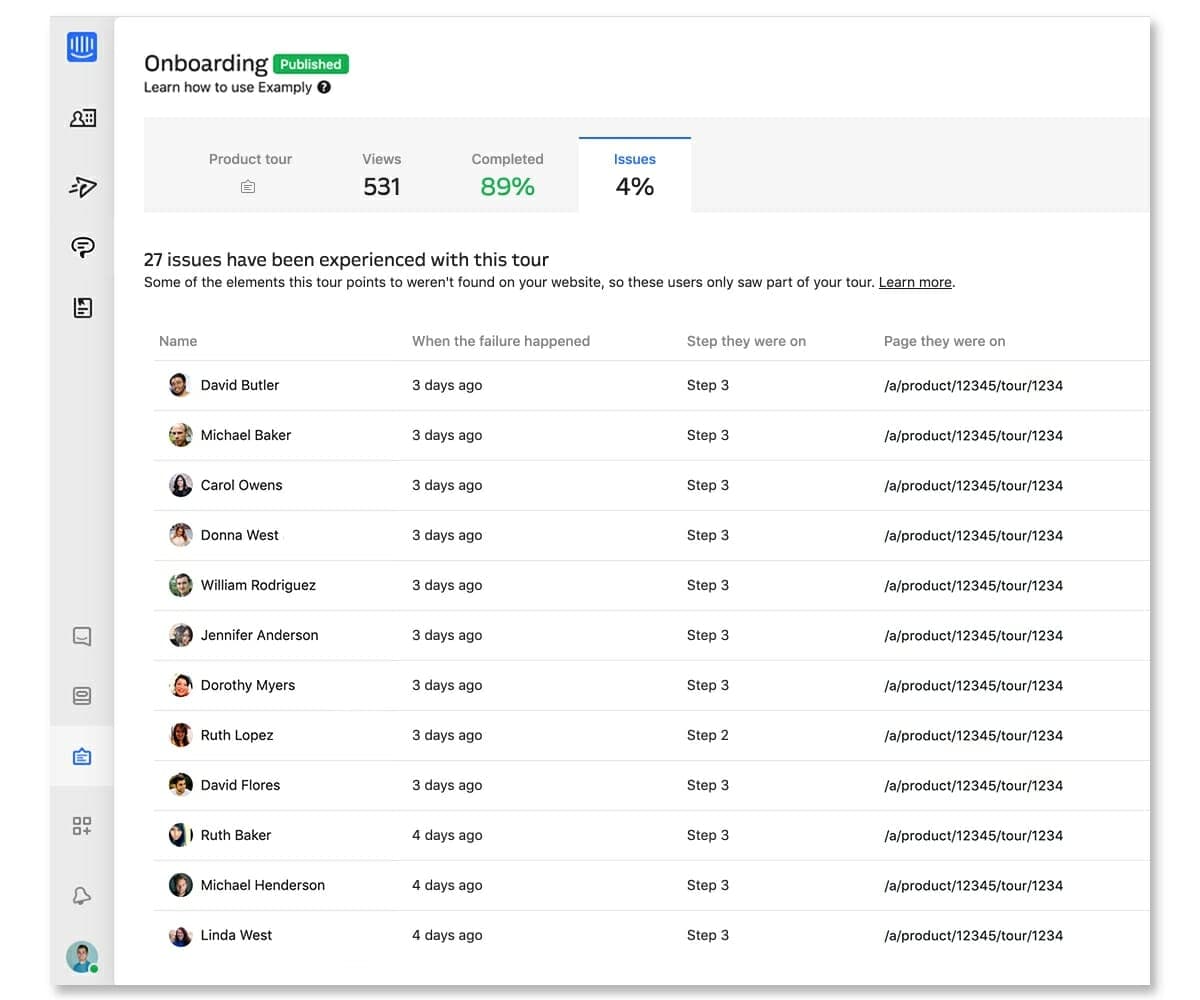1200x1000 pixels.
Task: Open the inbox icon in sidebar
Action: [82, 636]
